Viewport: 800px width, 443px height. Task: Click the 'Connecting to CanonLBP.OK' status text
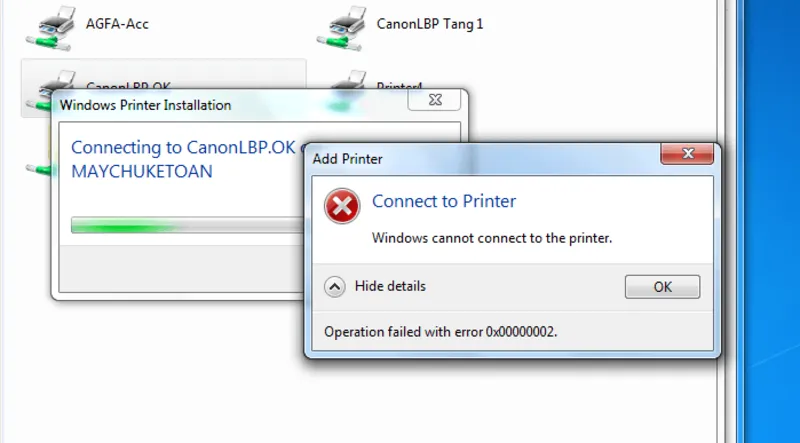point(183,147)
